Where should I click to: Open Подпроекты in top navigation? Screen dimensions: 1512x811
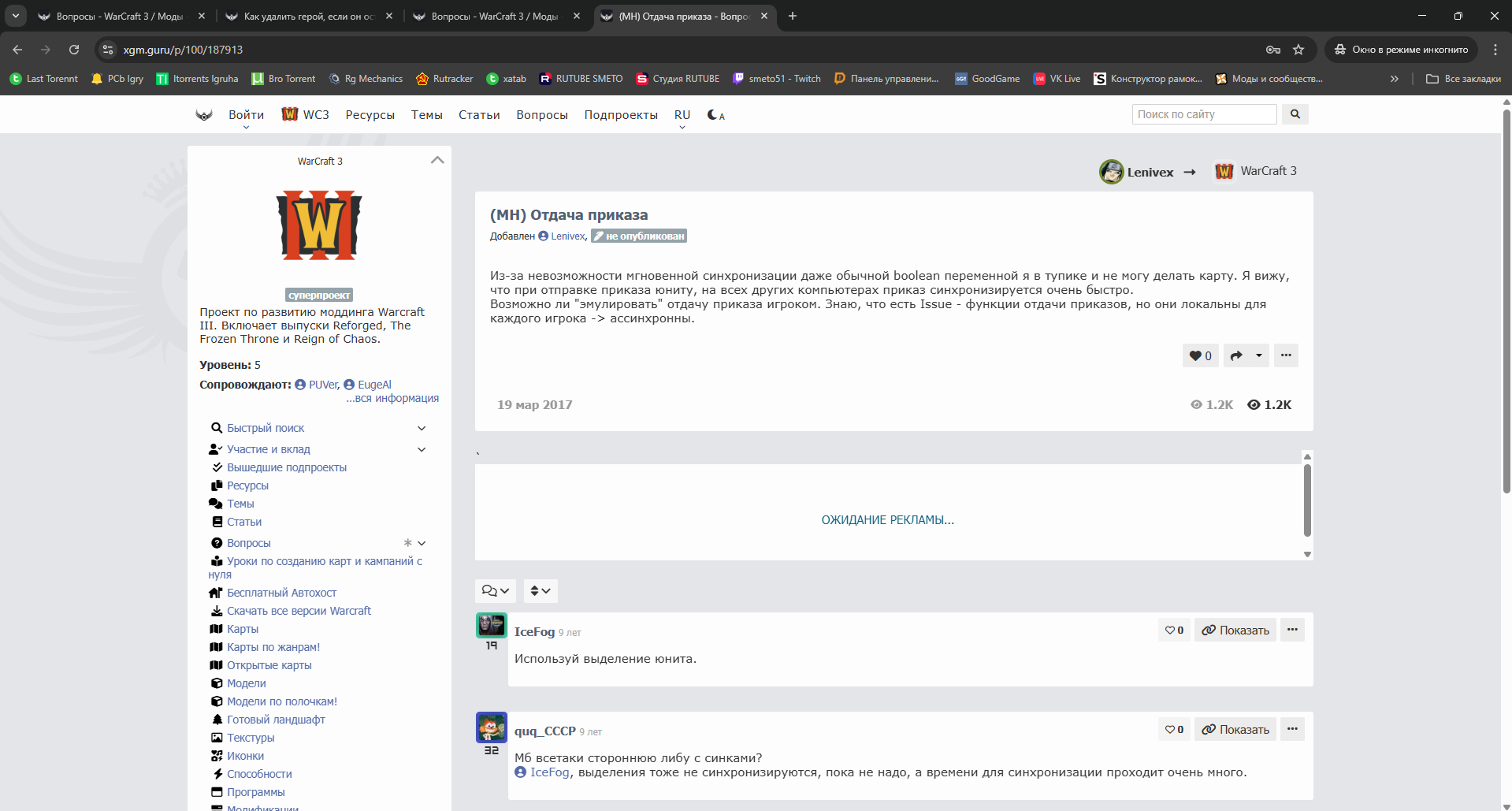pos(621,115)
